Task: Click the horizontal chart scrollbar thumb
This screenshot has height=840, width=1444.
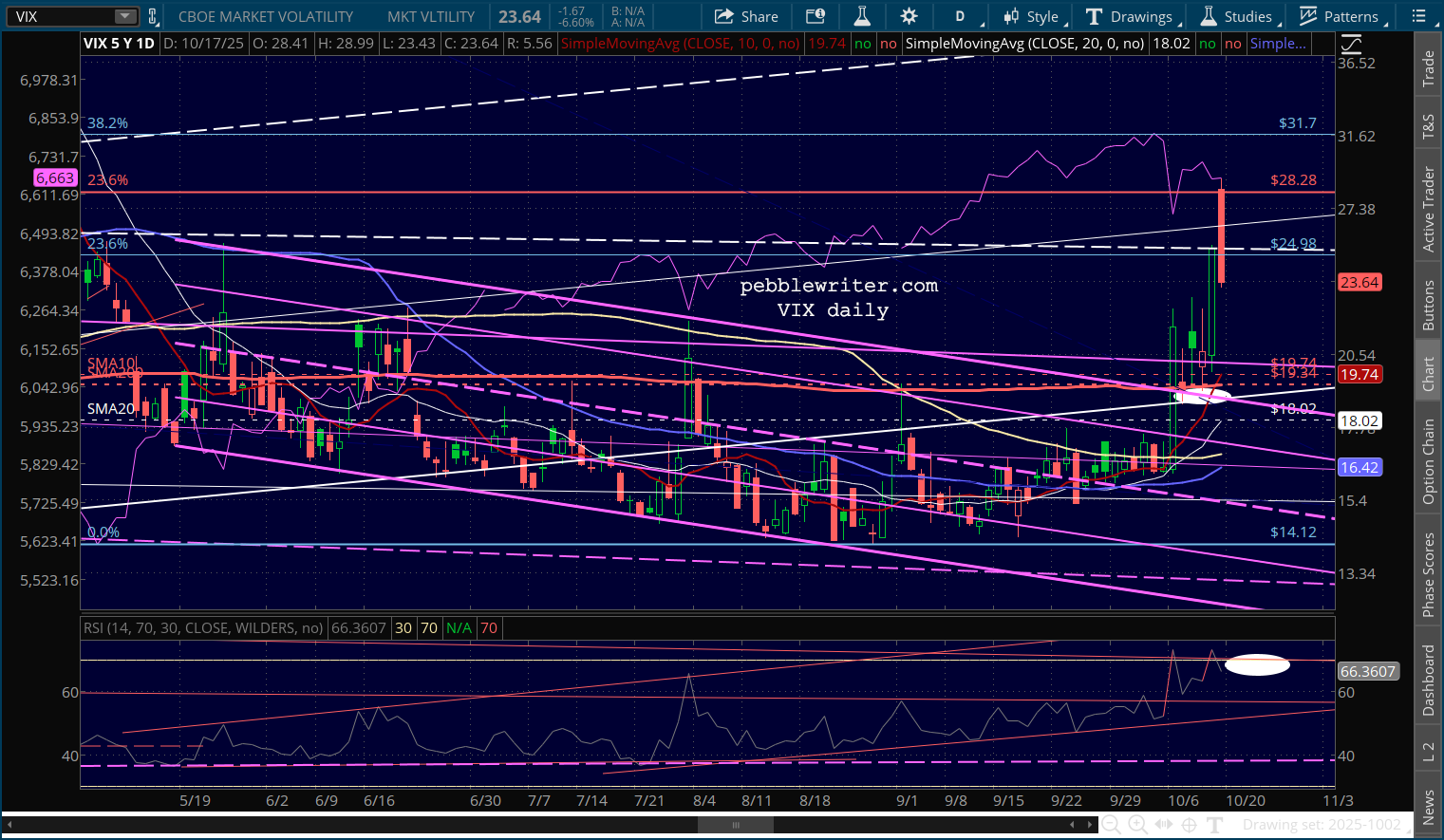Action: pos(734,825)
